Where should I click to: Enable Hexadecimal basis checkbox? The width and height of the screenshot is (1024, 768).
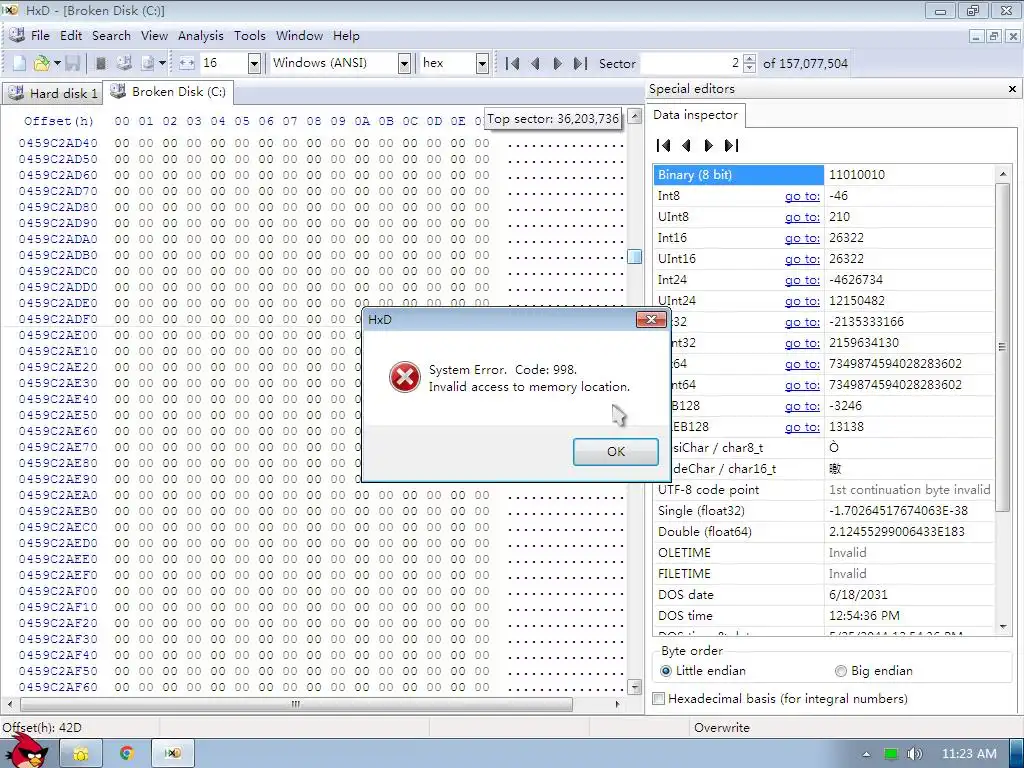pyautogui.click(x=659, y=699)
